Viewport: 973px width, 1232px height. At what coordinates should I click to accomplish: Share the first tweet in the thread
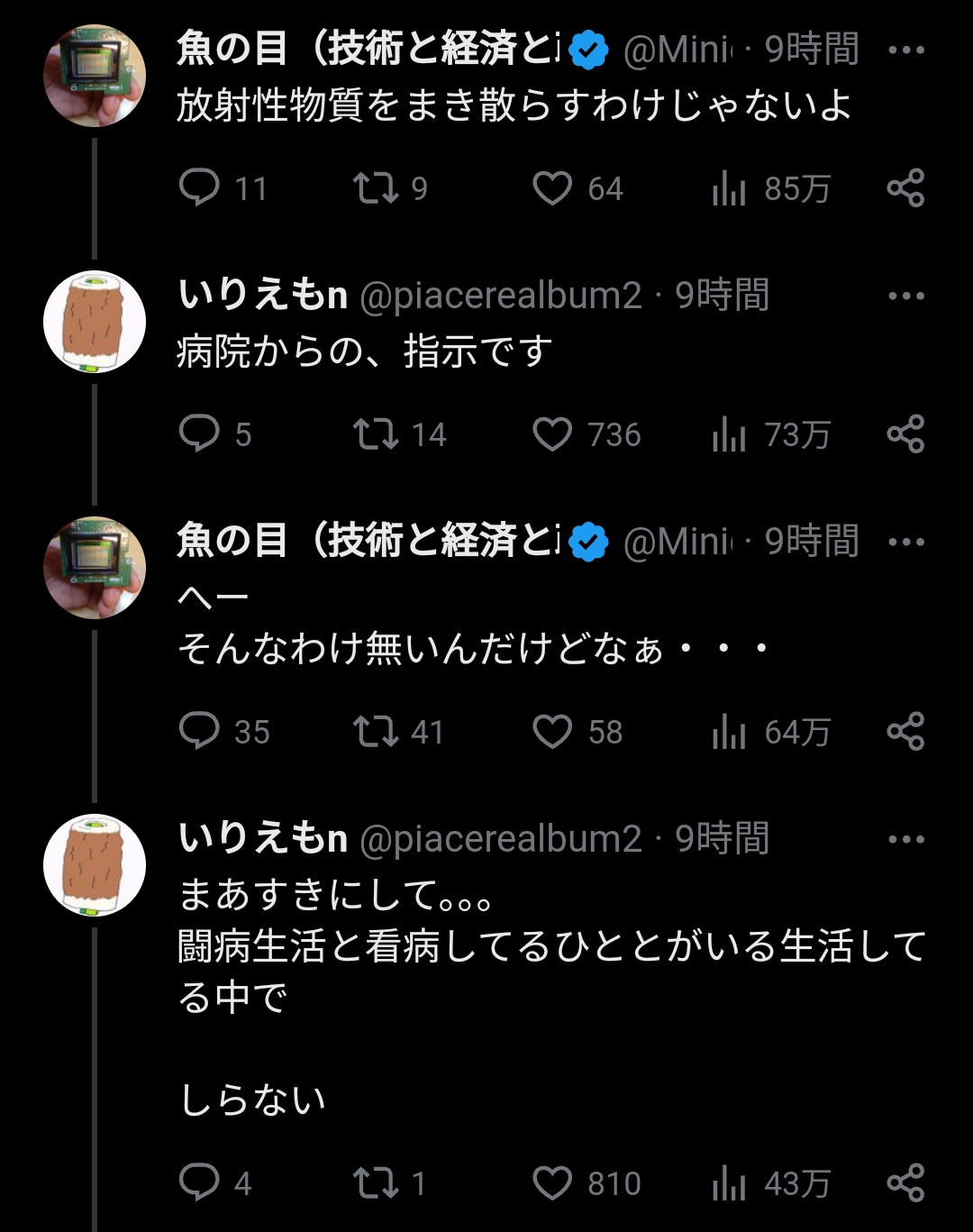pyautogui.click(x=905, y=188)
